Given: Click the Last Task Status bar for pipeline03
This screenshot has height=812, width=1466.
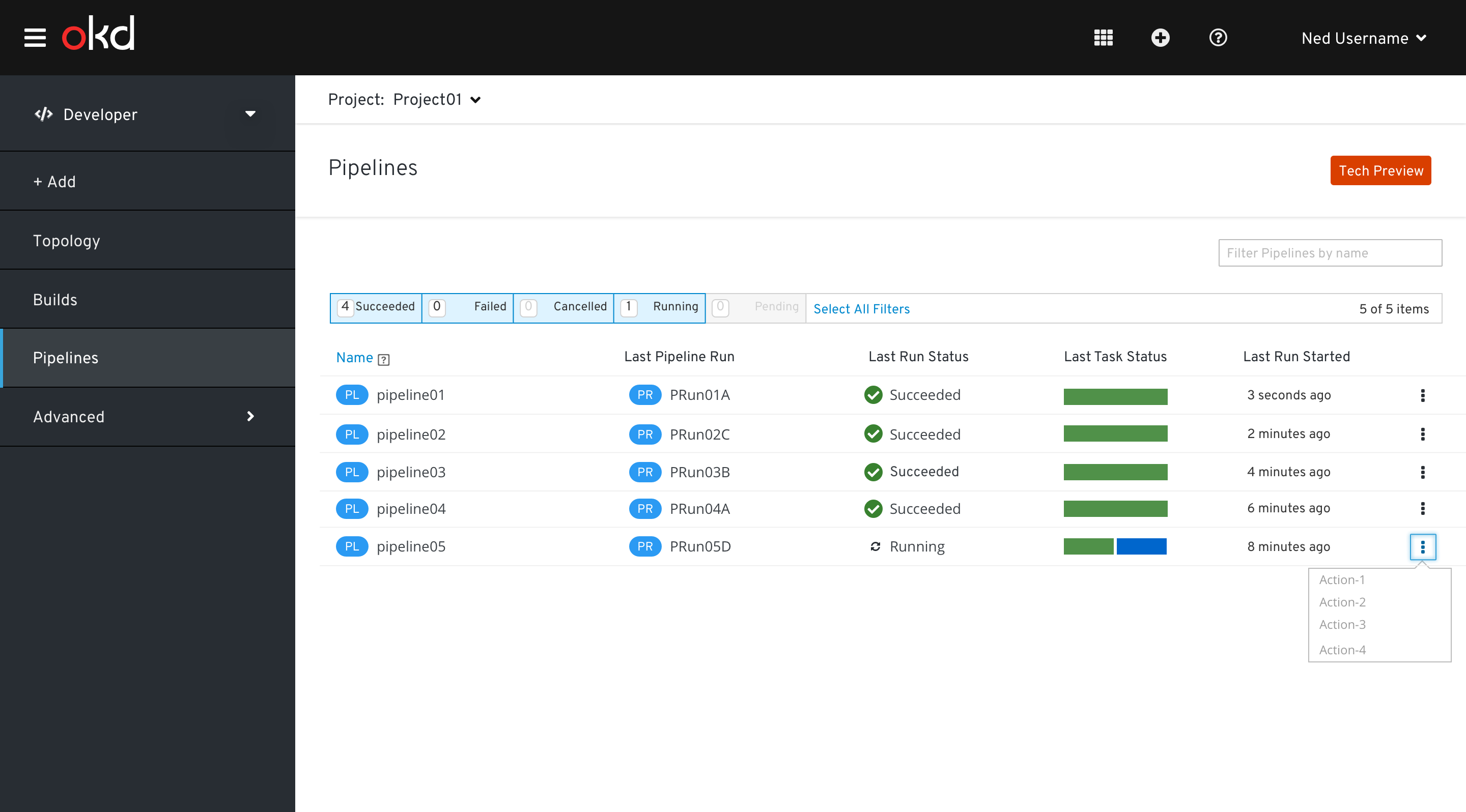Looking at the screenshot, I should coord(1116,471).
